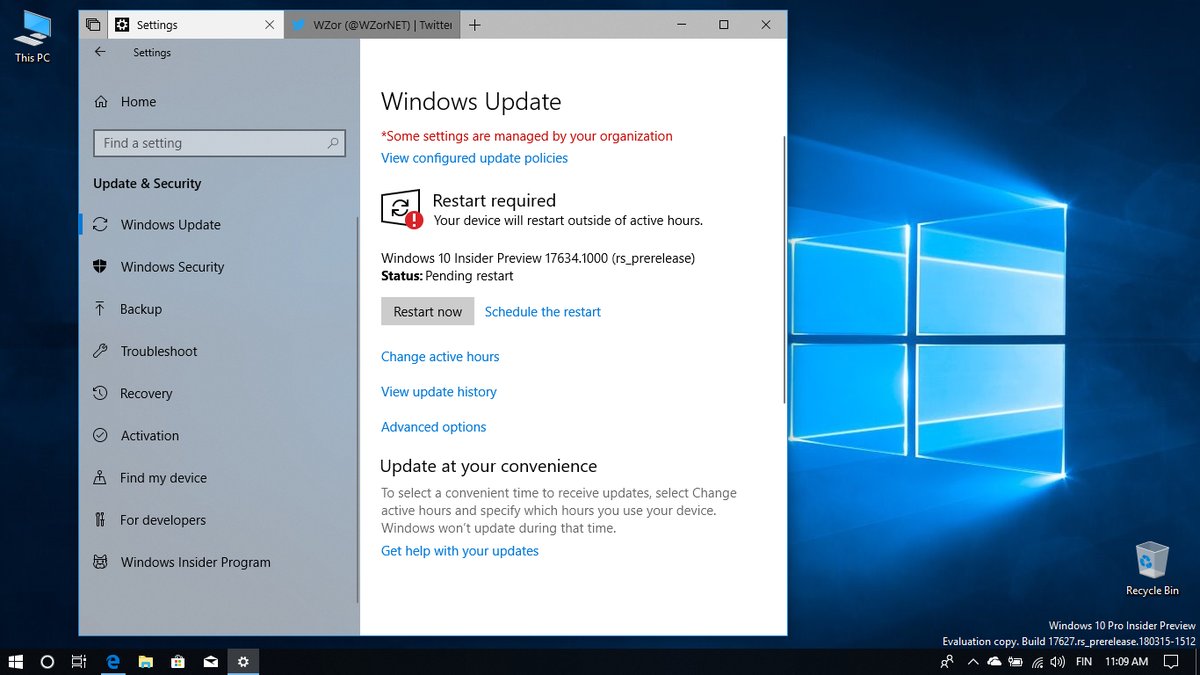Click the Find my device person icon
The height and width of the screenshot is (675, 1200).
coord(100,478)
